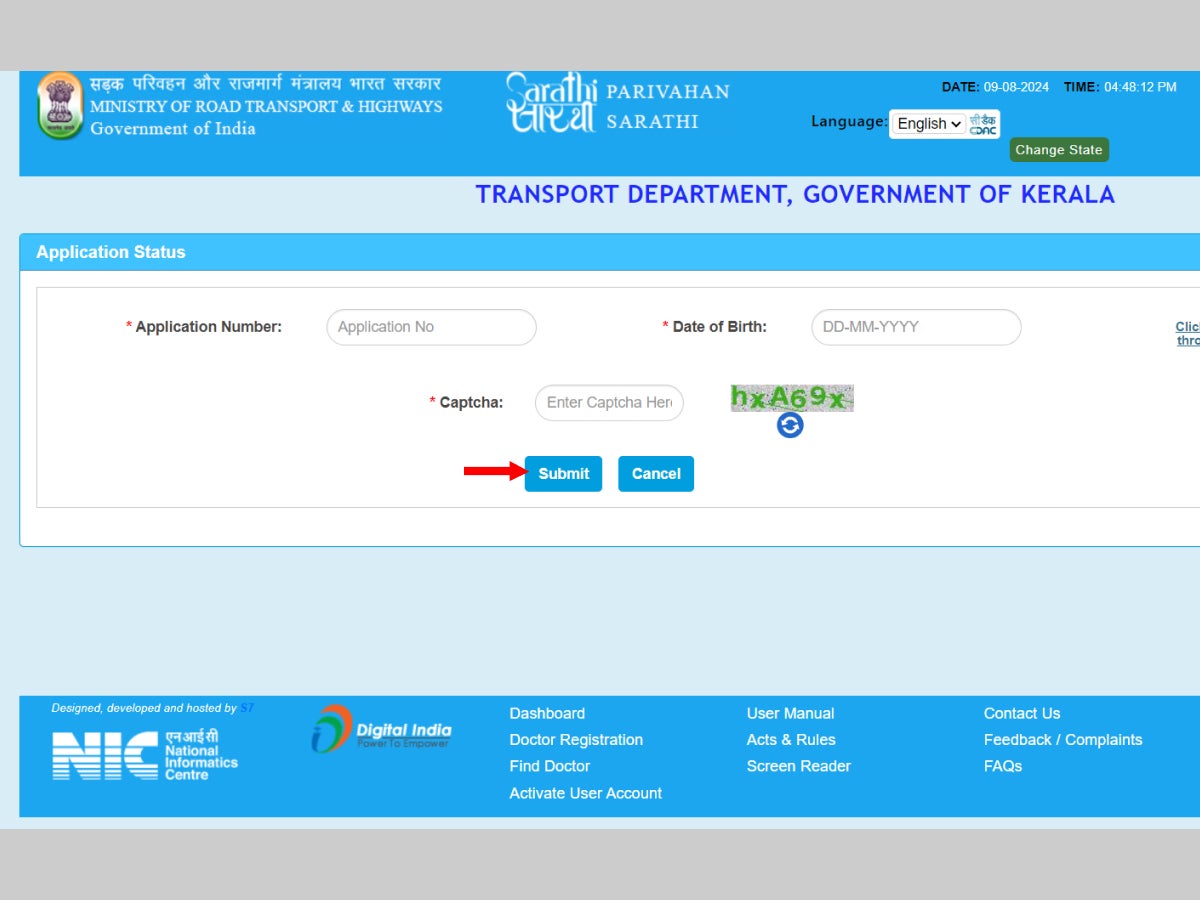Image resolution: width=1200 pixels, height=900 pixels.
Task: Click the Change State button
Action: [1059, 149]
